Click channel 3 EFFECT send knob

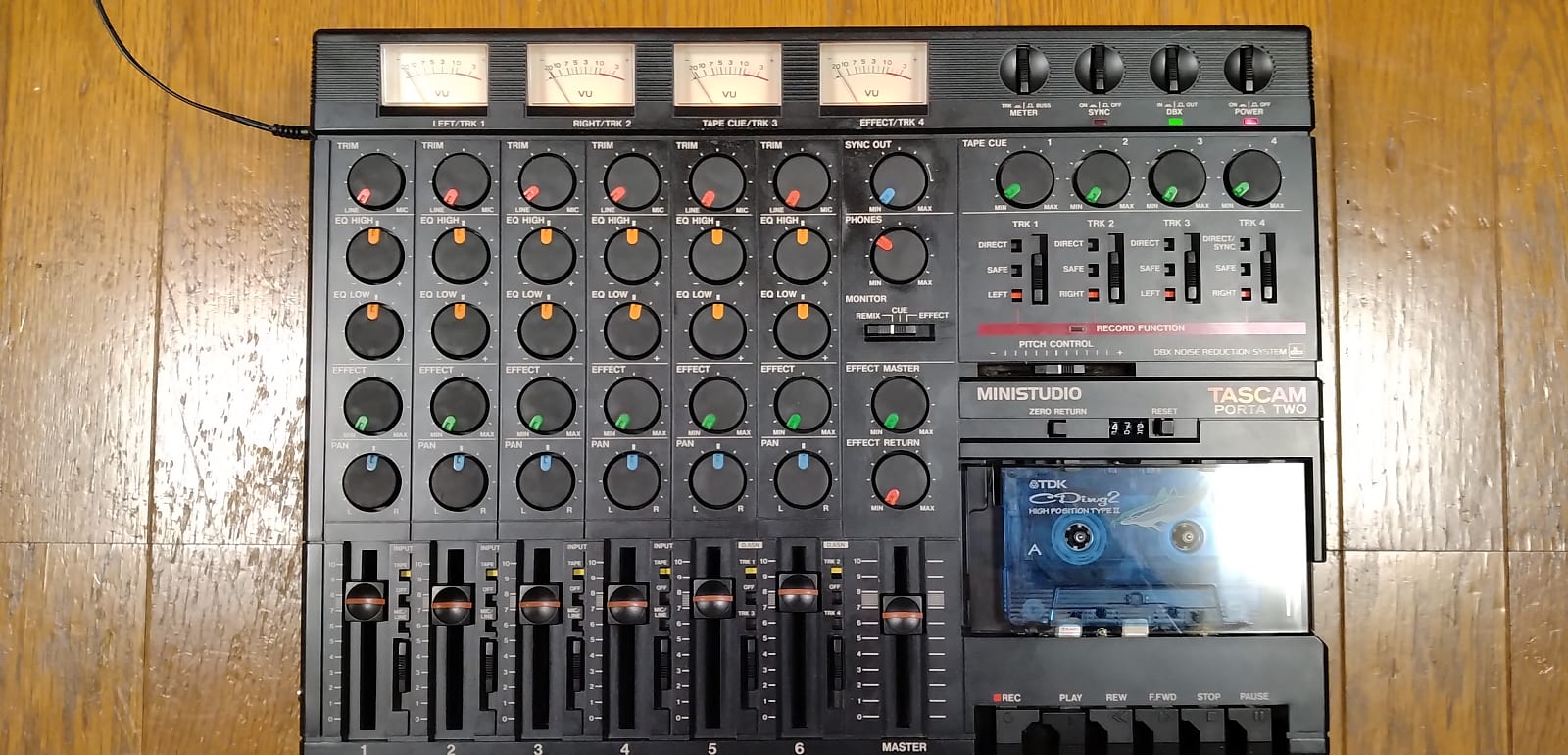[546, 405]
